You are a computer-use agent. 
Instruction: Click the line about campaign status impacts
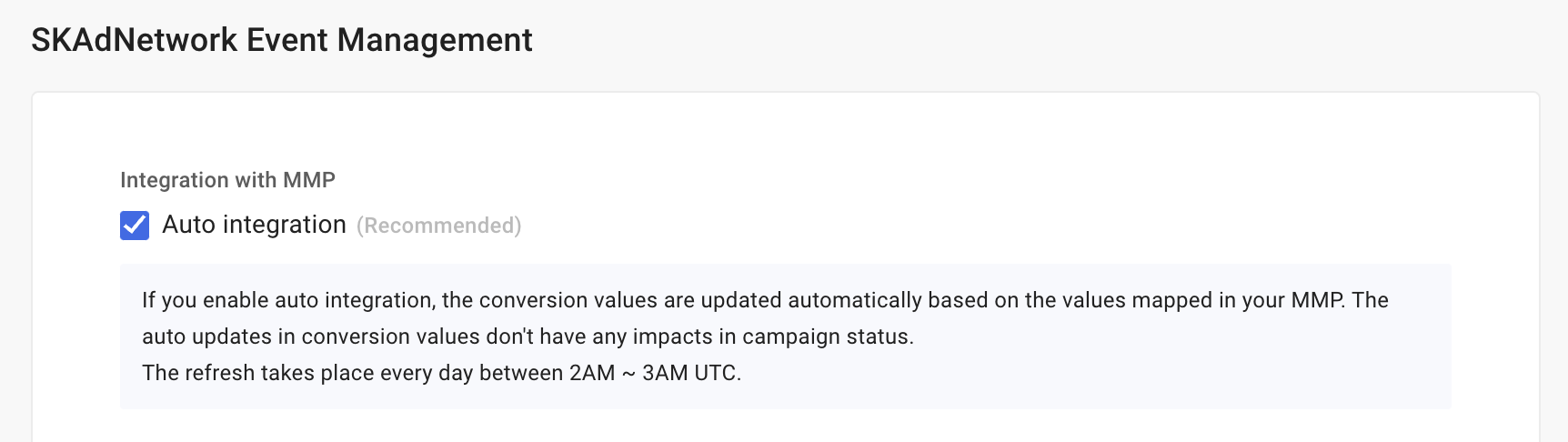pos(528,337)
